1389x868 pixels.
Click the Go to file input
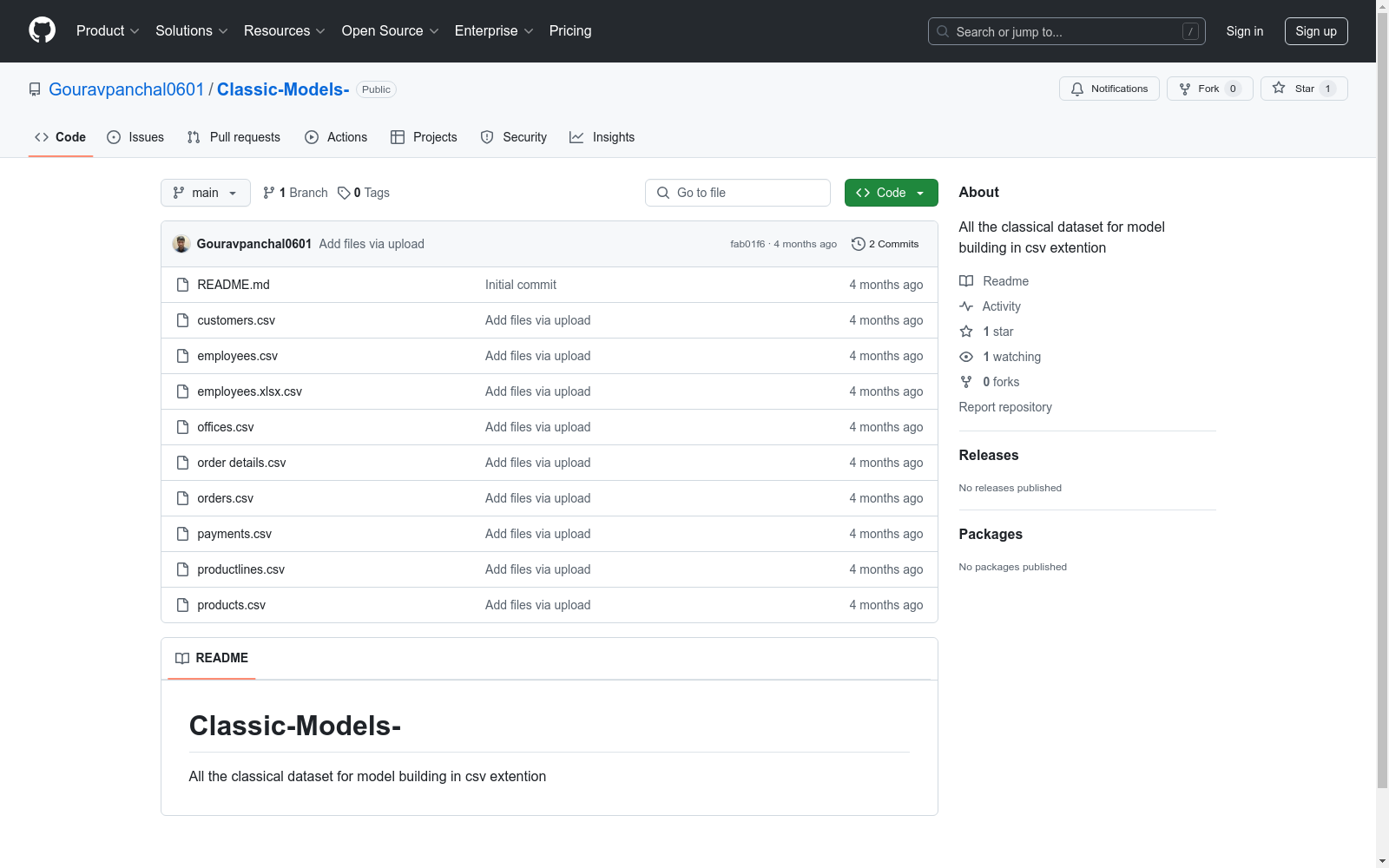point(738,193)
